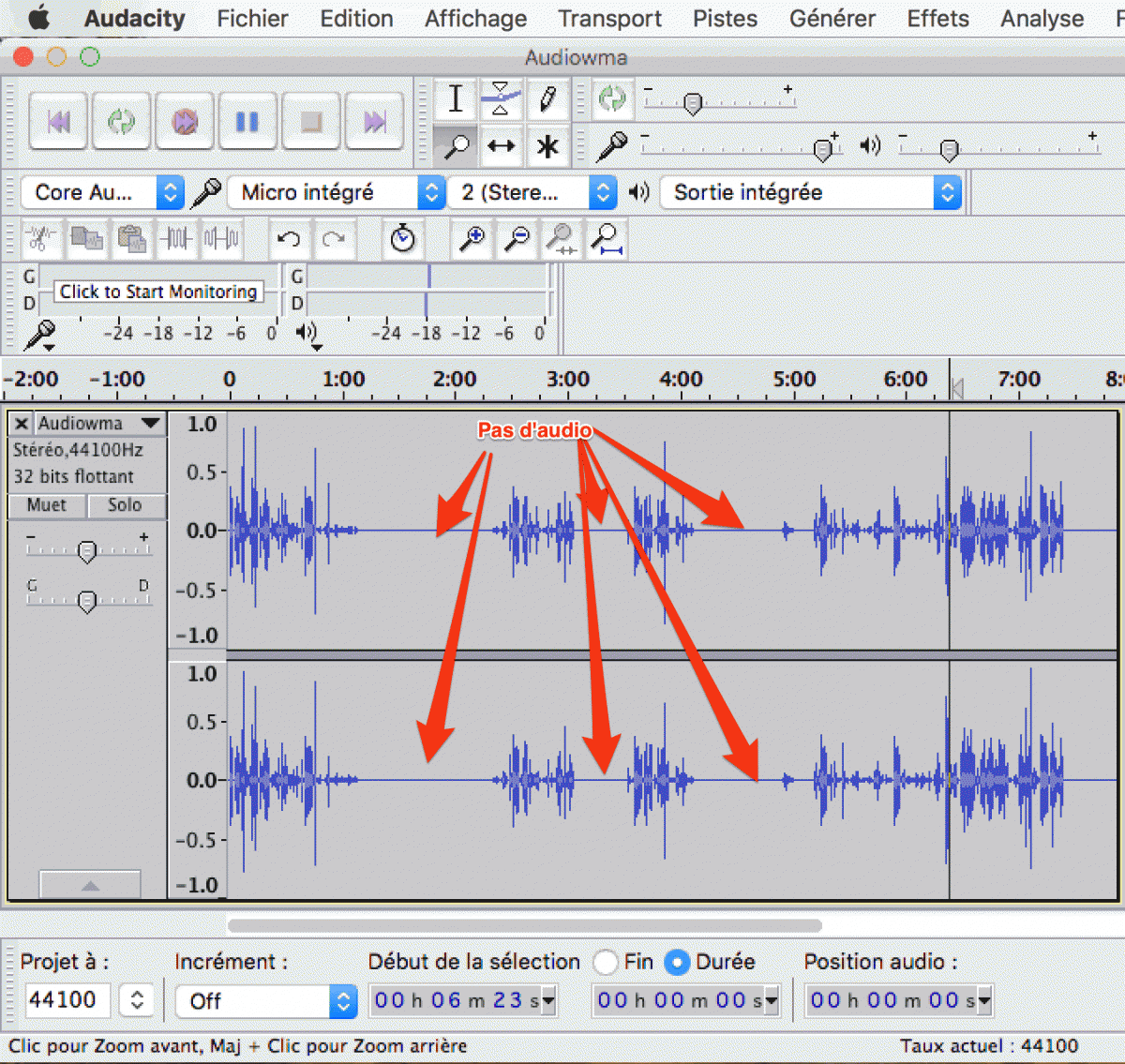Open the Sortie intégrée output dropdown
The width and height of the screenshot is (1125, 1064).
coord(811,192)
